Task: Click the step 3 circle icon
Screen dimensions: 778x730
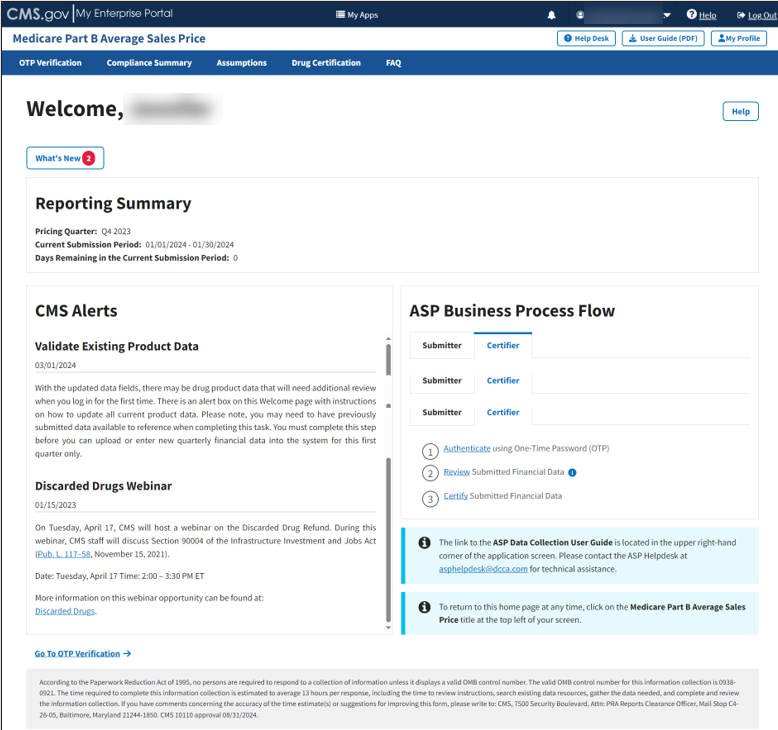Action: coord(430,499)
